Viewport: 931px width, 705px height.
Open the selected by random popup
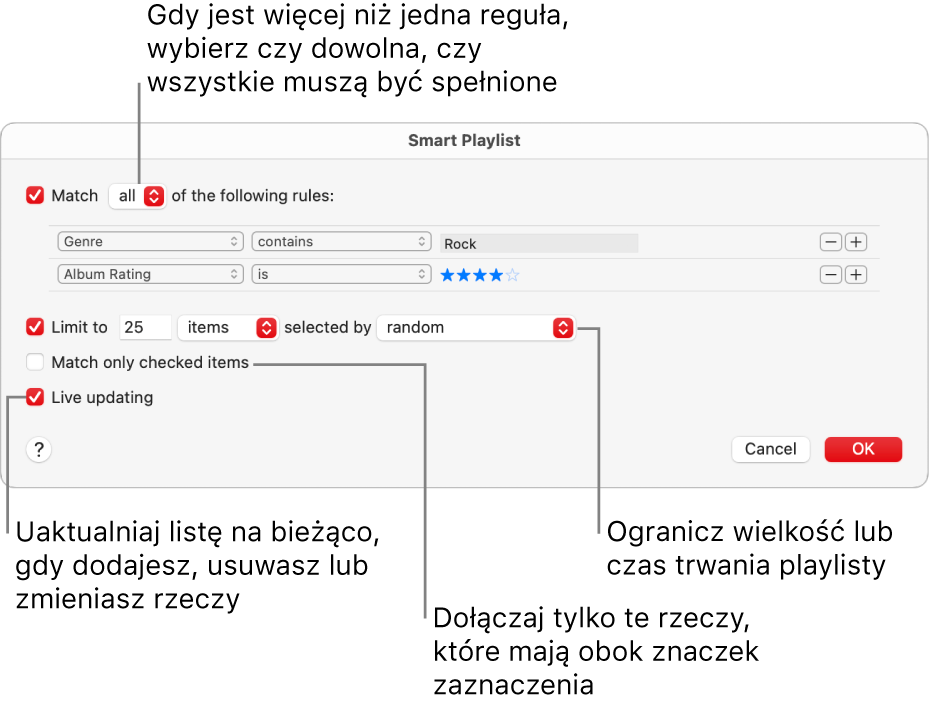(476, 327)
